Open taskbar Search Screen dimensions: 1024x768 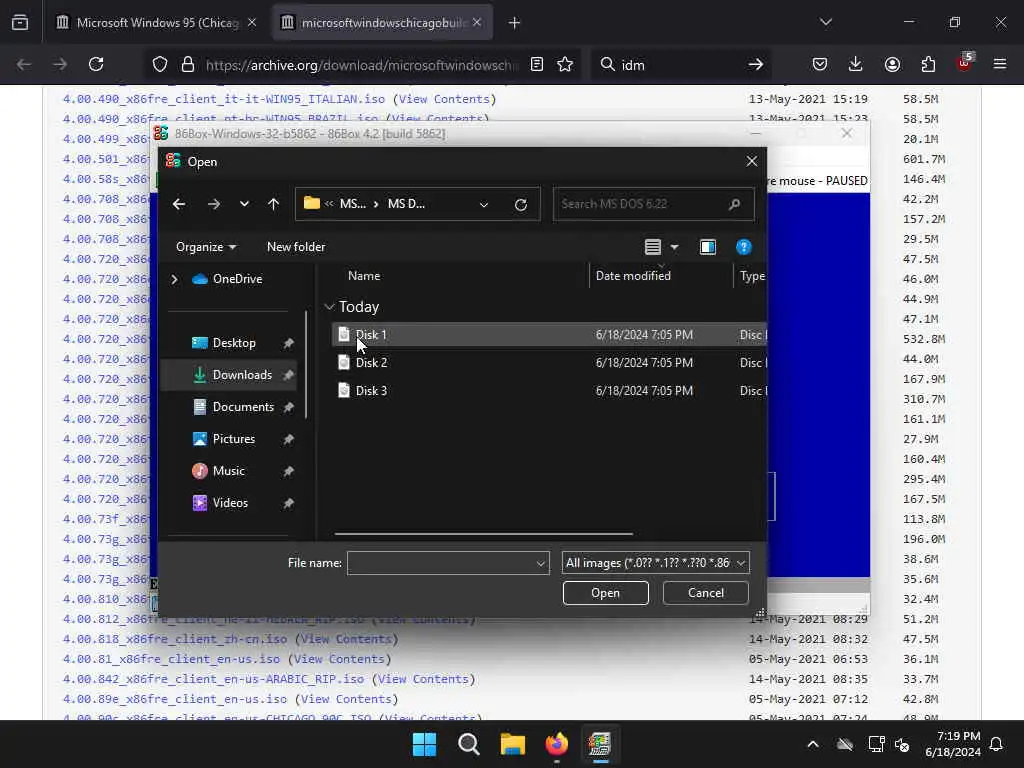click(x=468, y=744)
